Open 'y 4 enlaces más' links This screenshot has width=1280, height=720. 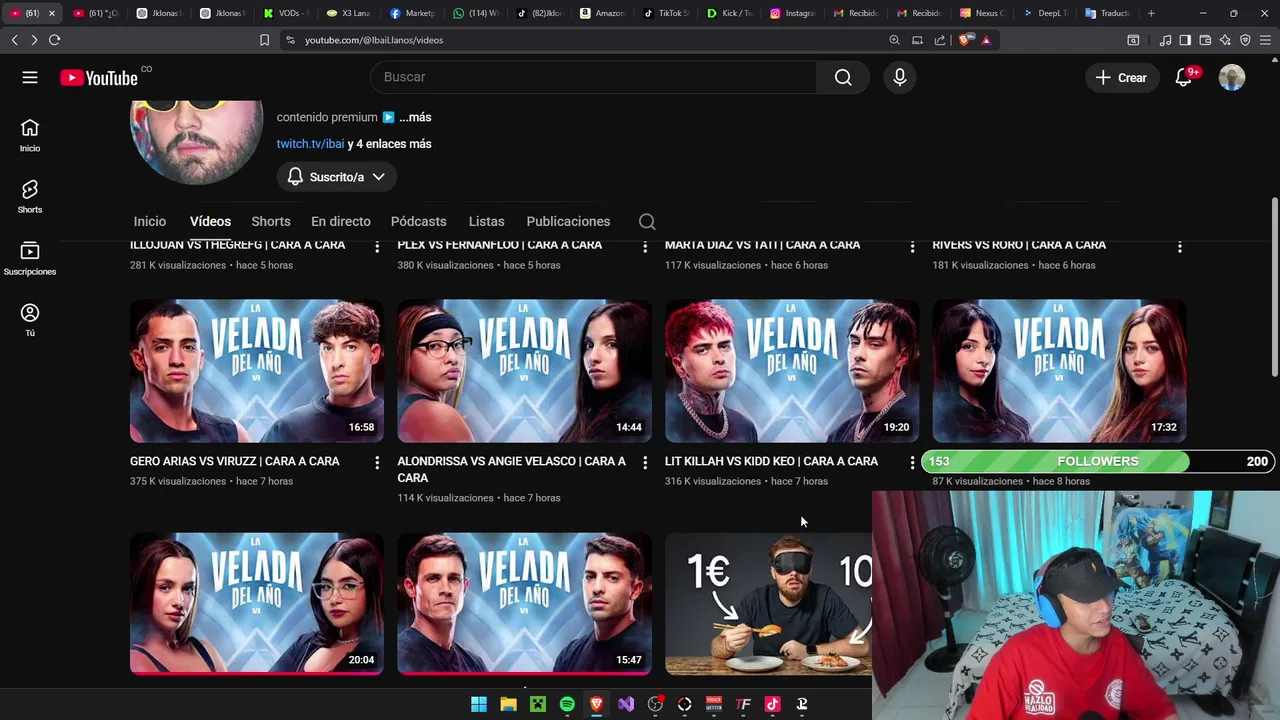click(x=390, y=144)
